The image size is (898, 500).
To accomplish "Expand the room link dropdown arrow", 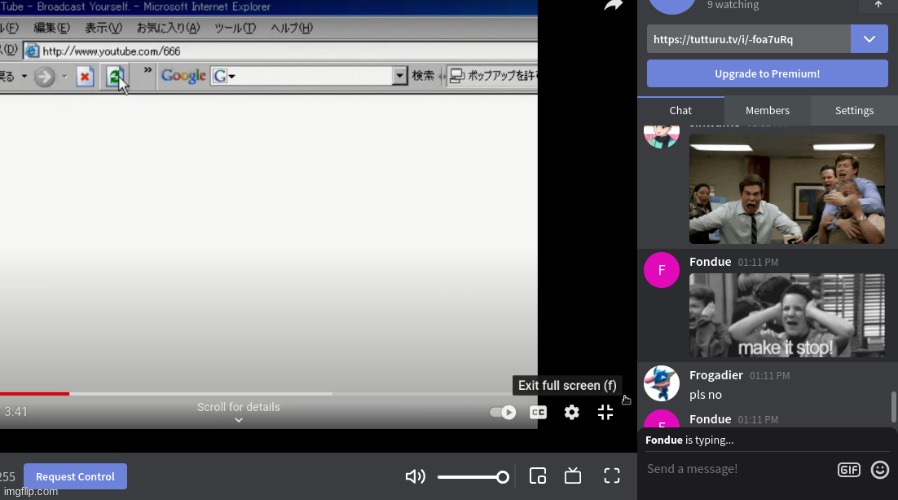I will pyautogui.click(x=869, y=39).
